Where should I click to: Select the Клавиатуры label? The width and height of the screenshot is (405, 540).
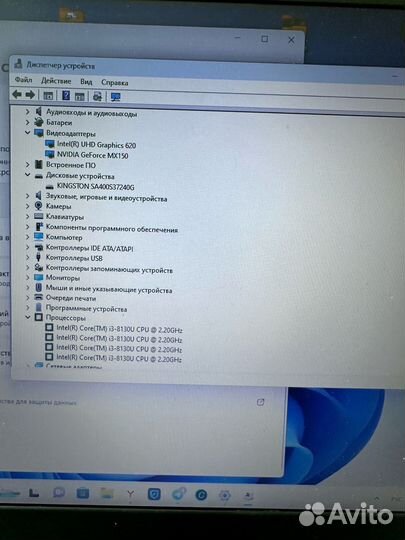point(65,217)
